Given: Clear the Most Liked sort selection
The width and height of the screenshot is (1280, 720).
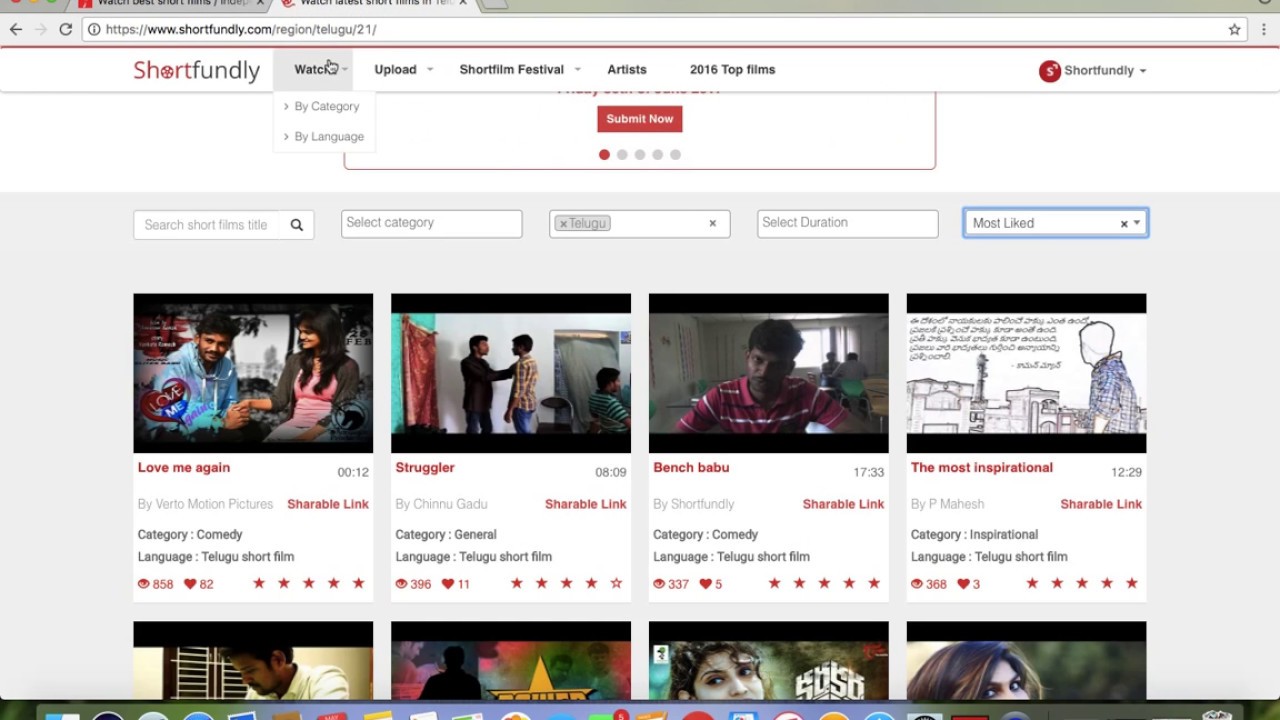Looking at the screenshot, I should [x=1124, y=224].
